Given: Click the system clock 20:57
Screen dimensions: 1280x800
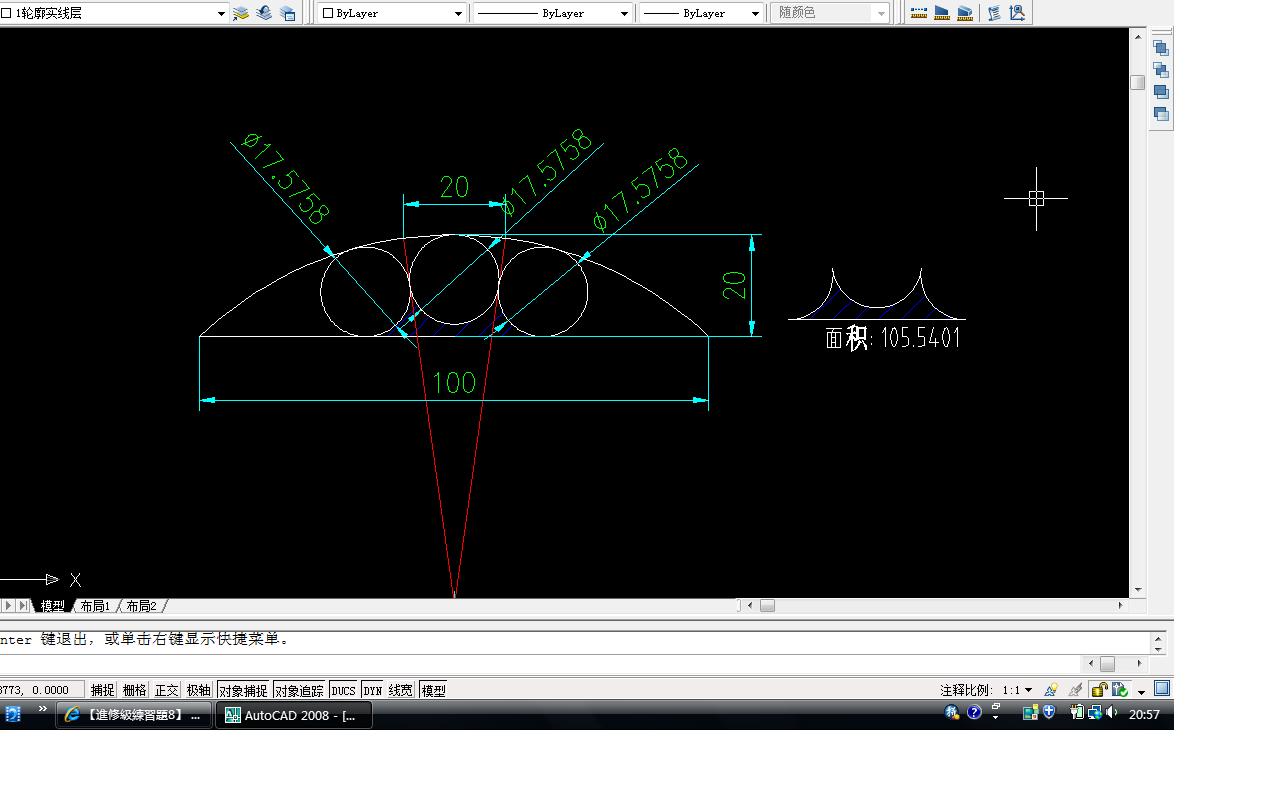Looking at the screenshot, I should click(x=1144, y=714).
